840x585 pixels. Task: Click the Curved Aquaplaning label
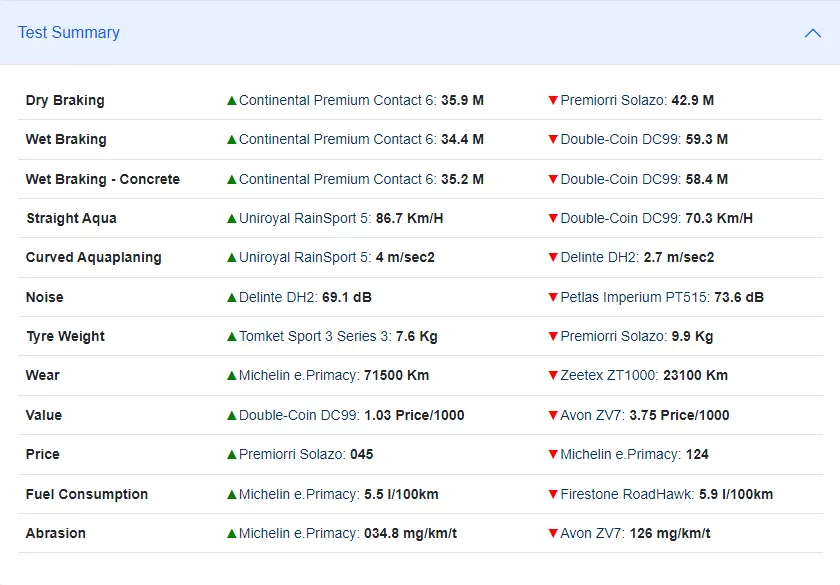click(x=94, y=257)
